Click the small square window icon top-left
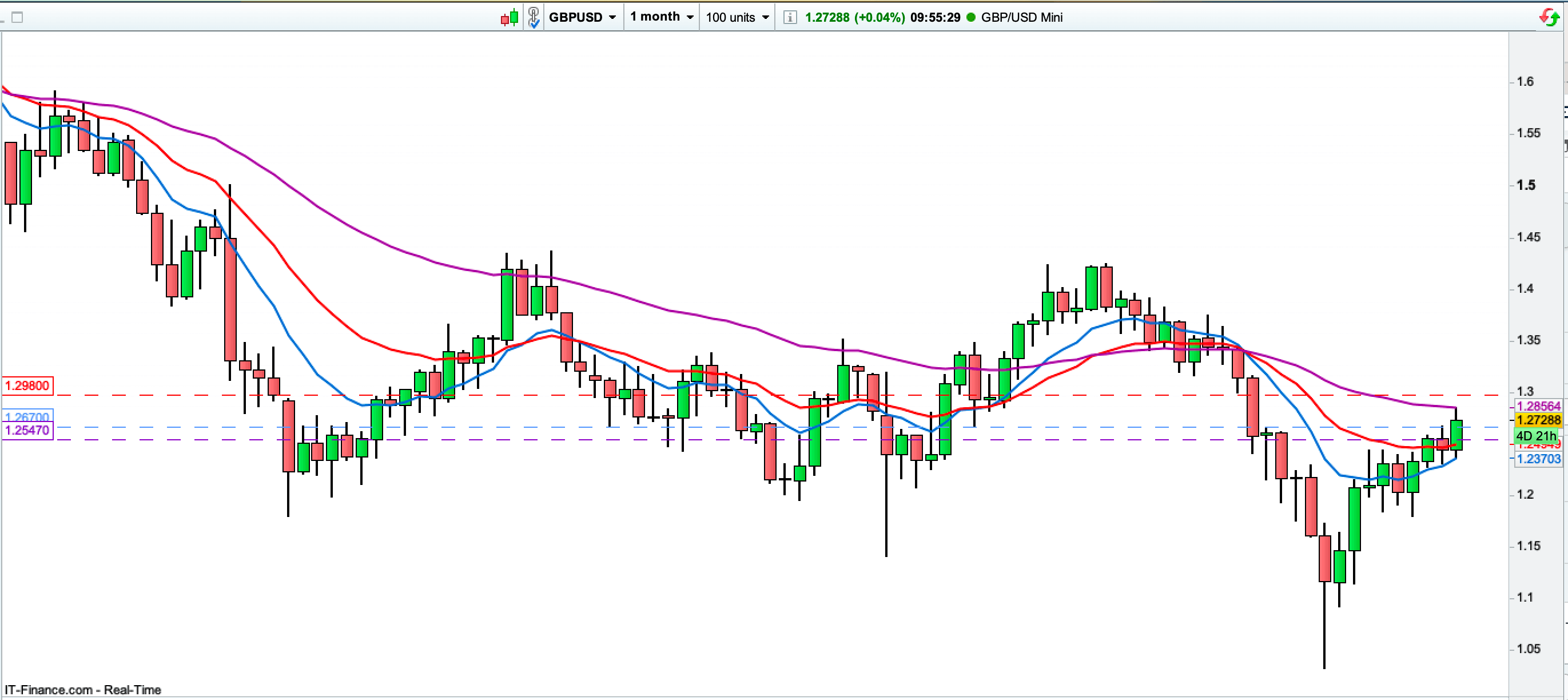The width and height of the screenshot is (1568, 700). (x=17, y=17)
